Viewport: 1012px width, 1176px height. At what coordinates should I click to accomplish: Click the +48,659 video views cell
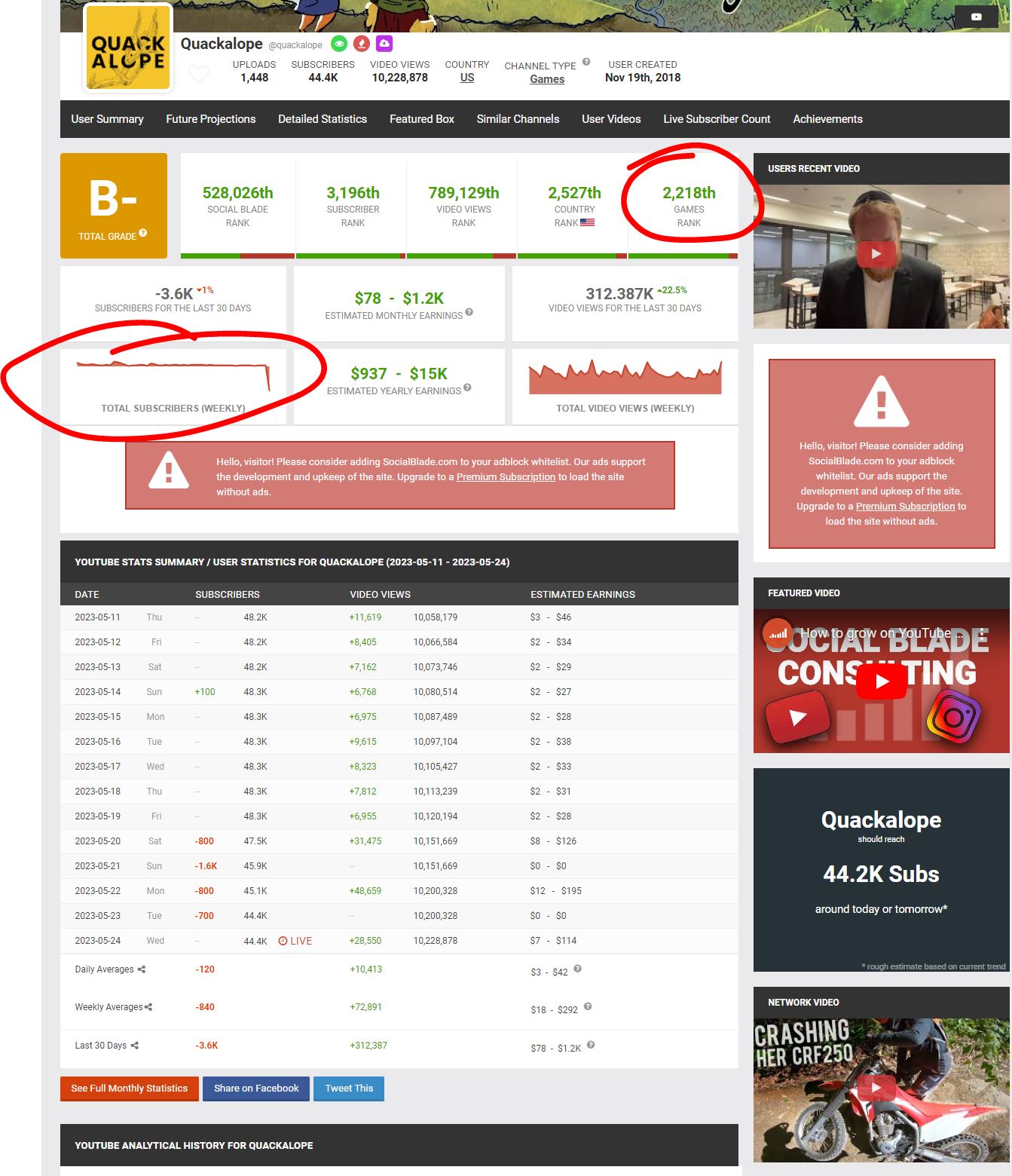pyautogui.click(x=365, y=891)
